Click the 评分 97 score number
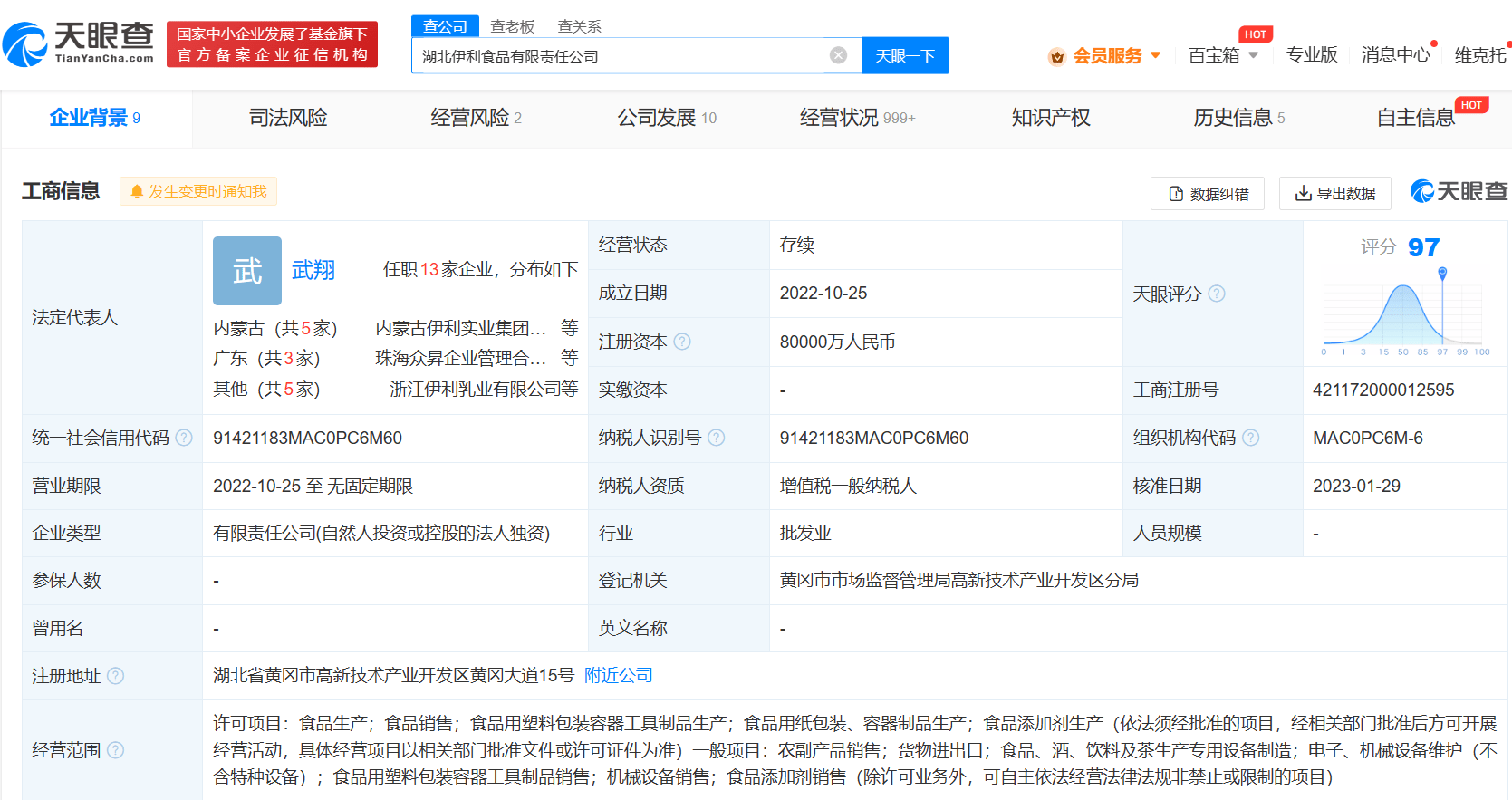The image size is (1512, 800). 1423,247
